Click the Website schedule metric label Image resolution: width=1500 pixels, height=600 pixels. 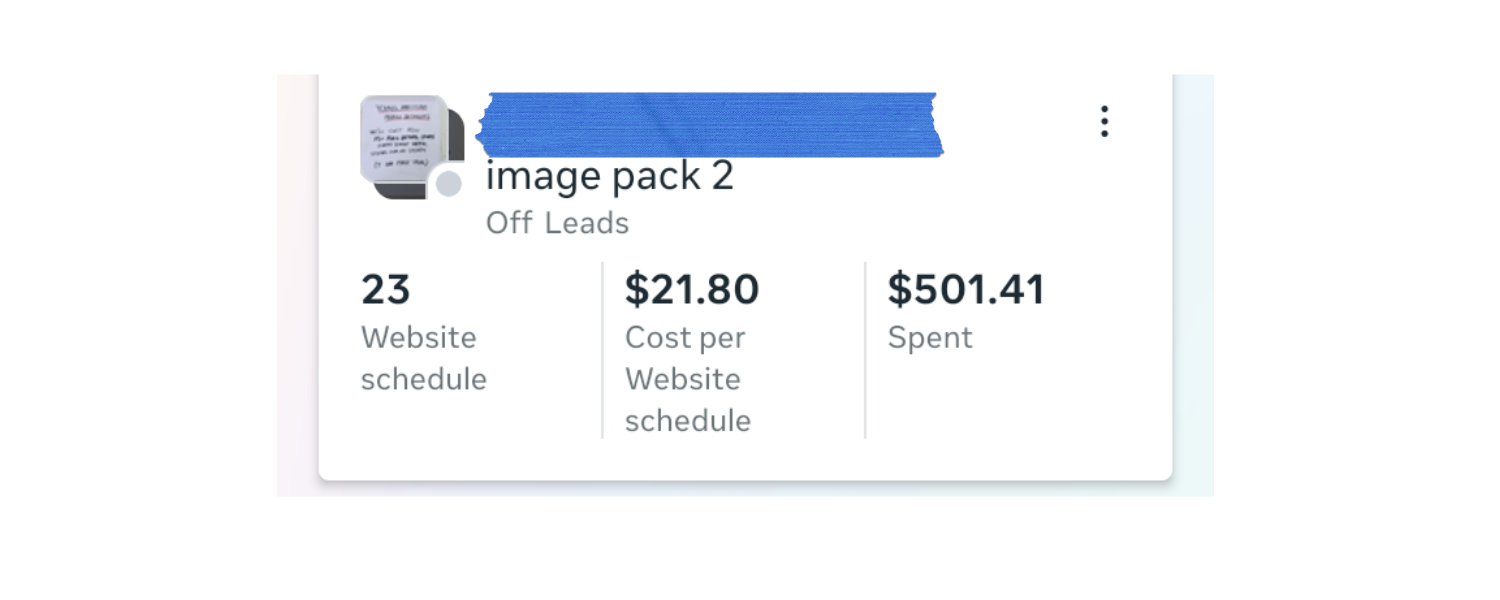point(424,358)
